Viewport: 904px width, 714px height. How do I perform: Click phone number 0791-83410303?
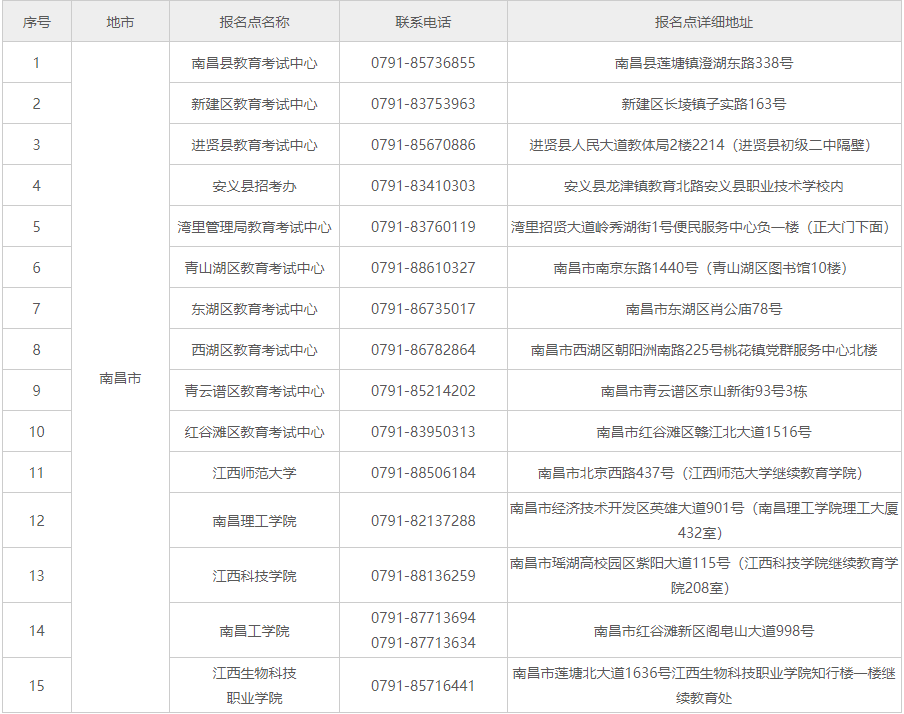(424, 185)
